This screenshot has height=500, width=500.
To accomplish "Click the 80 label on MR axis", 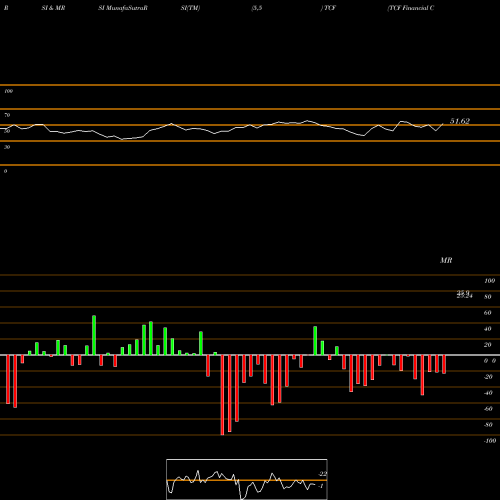I will point(488,297).
